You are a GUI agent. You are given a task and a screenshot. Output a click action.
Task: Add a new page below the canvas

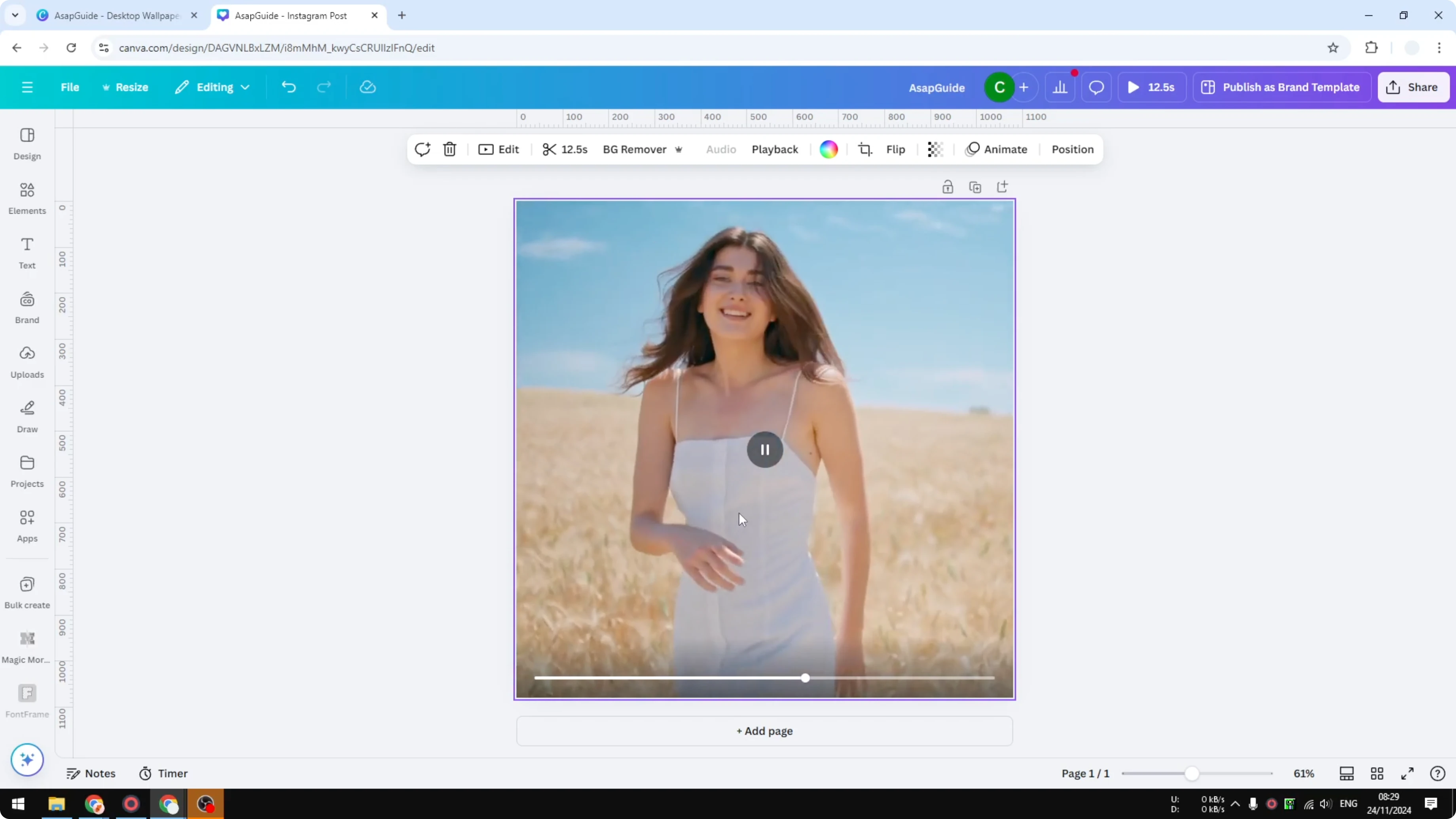point(764,731)
